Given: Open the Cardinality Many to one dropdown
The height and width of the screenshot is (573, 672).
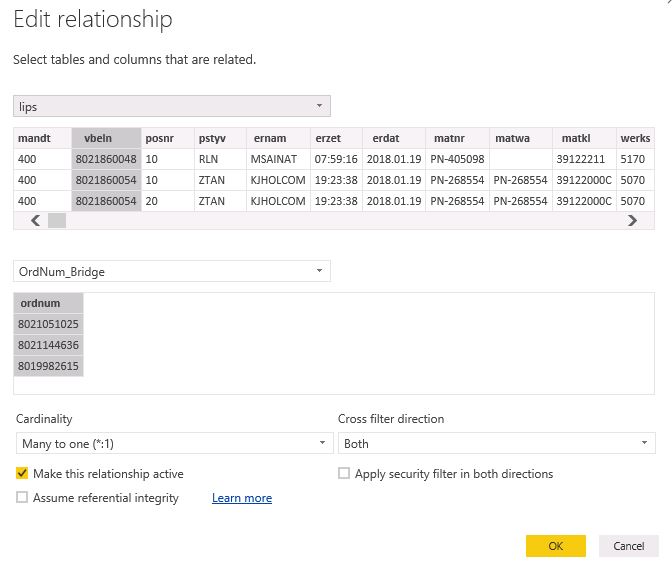Looking at the screenshot, I should (174, 443).
